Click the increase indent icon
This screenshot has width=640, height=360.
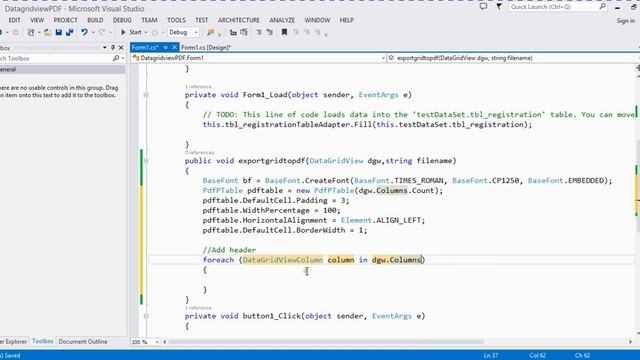244,32
